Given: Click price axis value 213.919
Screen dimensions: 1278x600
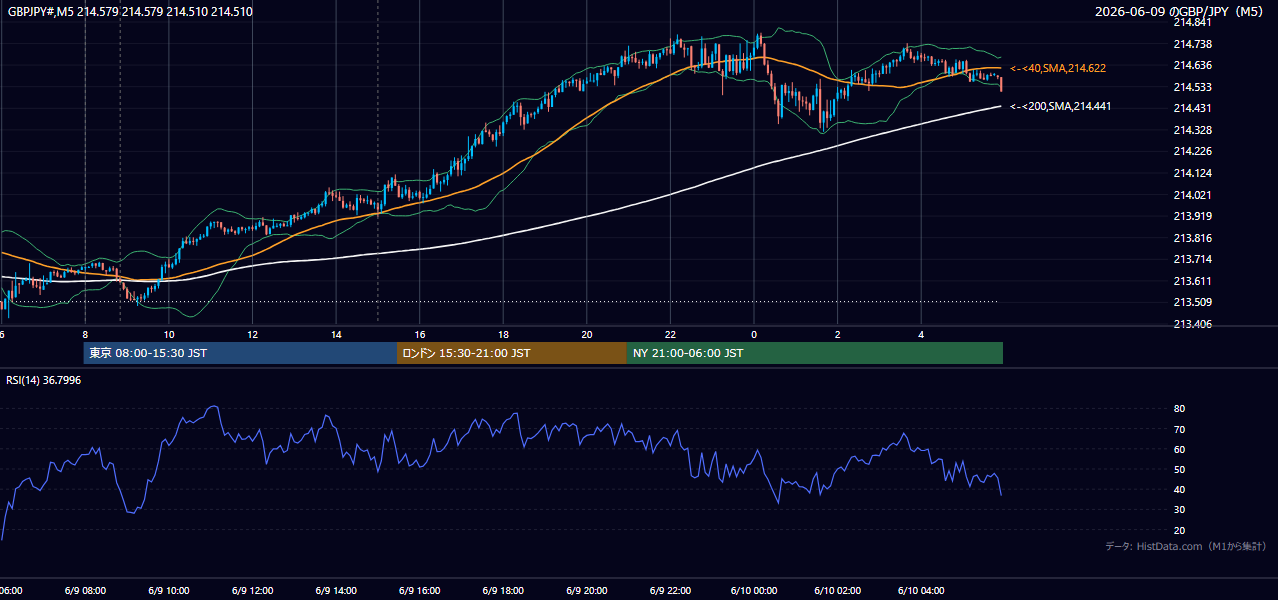Looking at the screenshot, I should pyautogui.click(x=1192, y=216).
